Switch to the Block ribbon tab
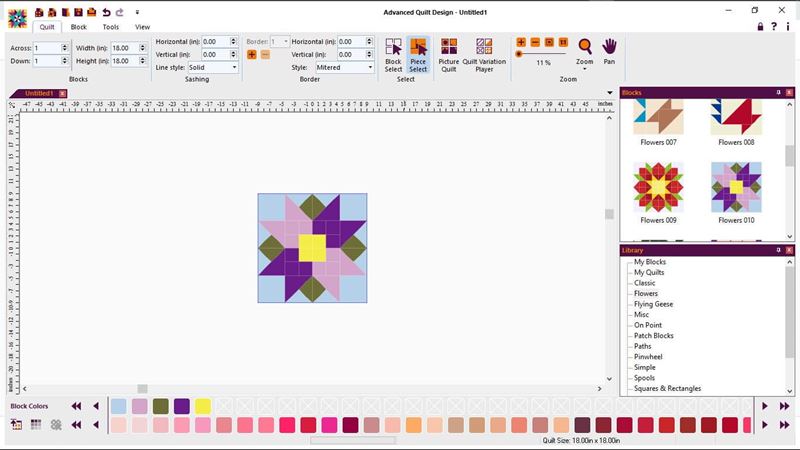Screen dimensions: 800x450 78,27
